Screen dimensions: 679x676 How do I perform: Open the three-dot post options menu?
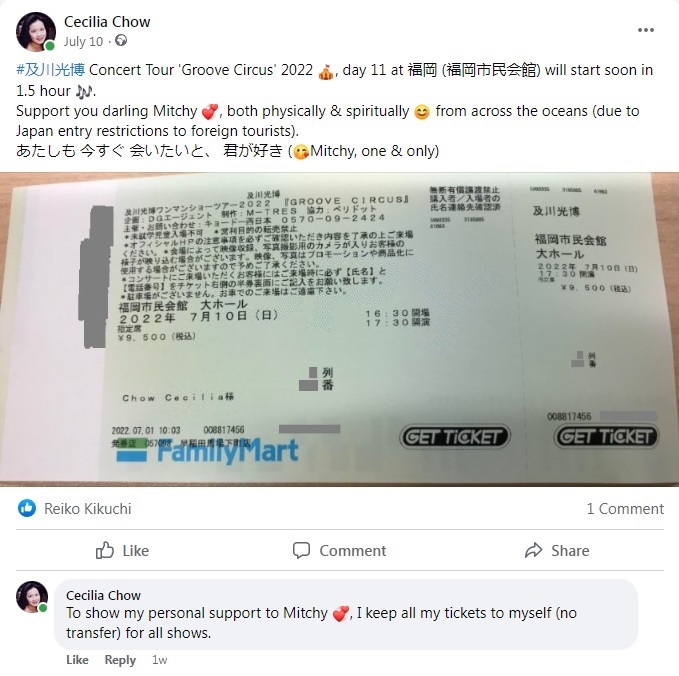pyautogui.click(x=645, y=30)
